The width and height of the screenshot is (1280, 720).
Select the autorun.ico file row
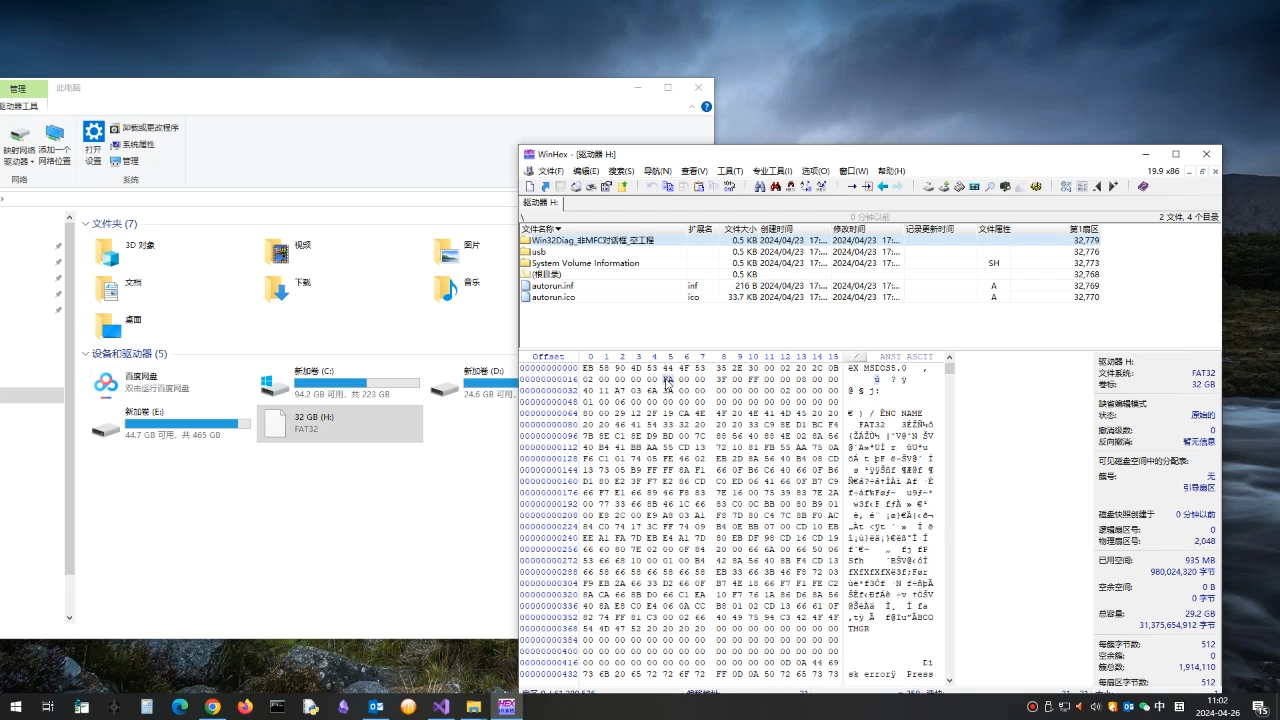point(810,297)
